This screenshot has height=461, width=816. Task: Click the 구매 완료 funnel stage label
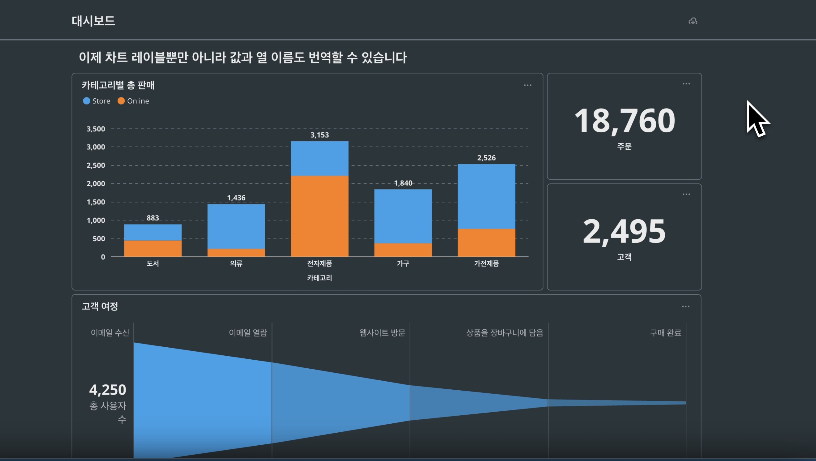point(666,332)
